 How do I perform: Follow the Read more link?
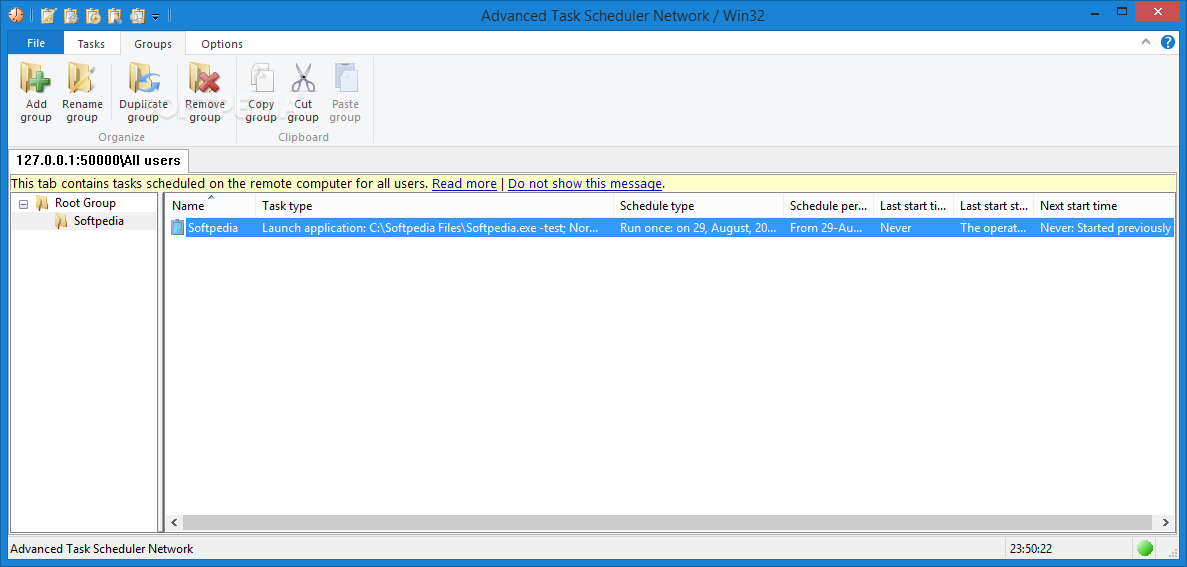[464, 183]
